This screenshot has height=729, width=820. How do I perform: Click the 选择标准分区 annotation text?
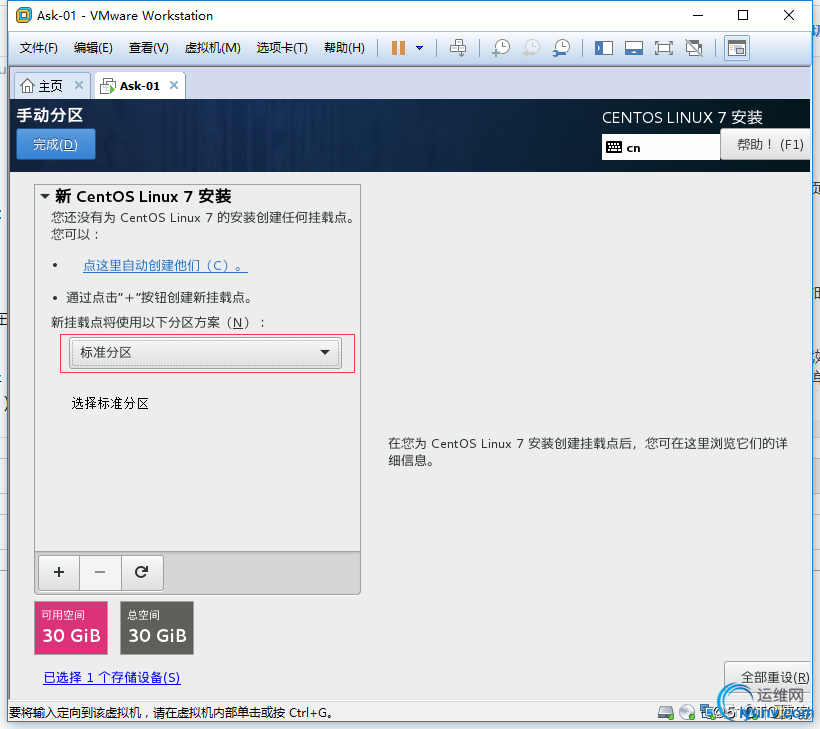(x=110, y=403)
